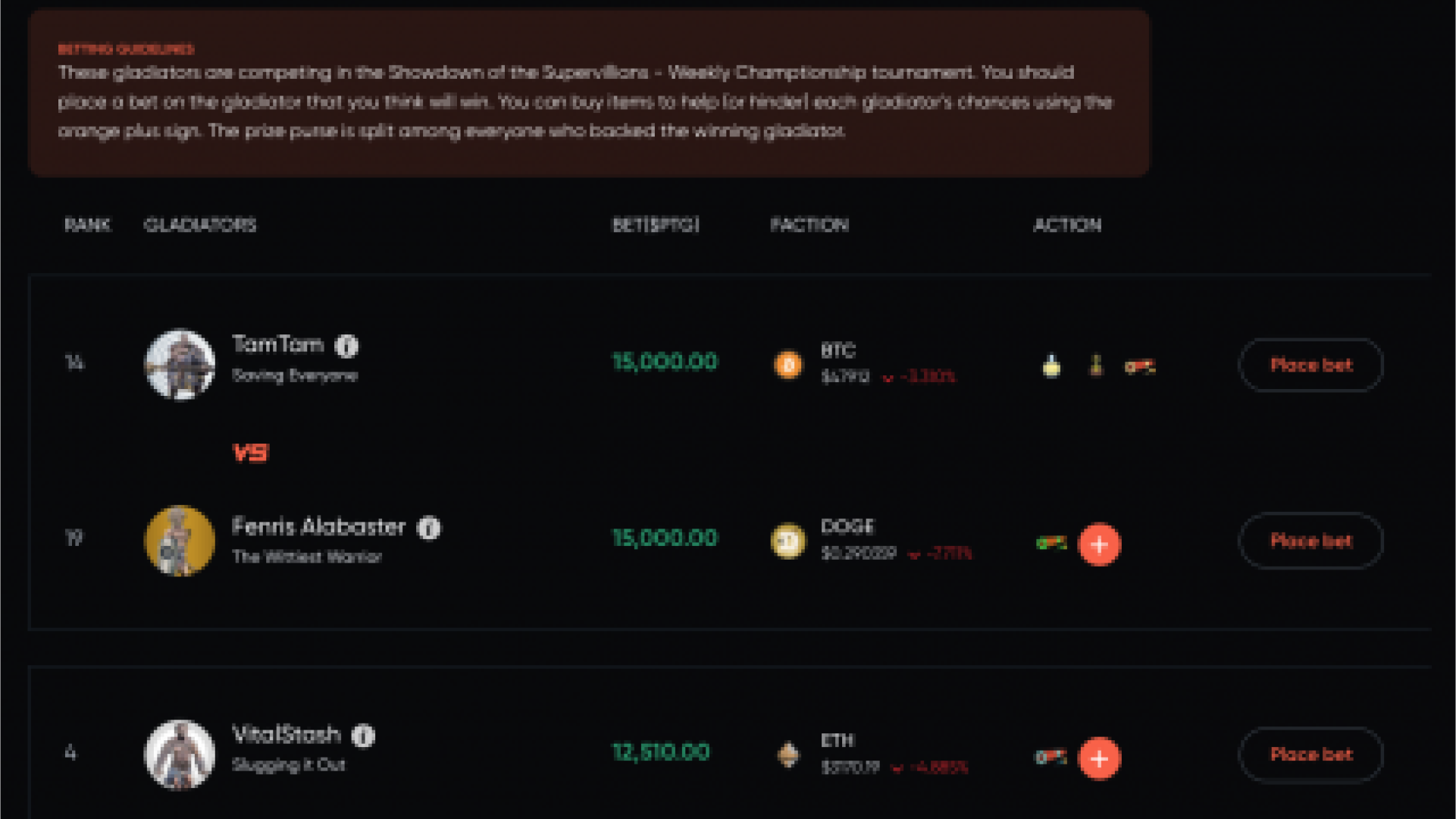1456x819 pixels.
Task: Click the Fenris Alabaster name link
Action: [318, 526]
